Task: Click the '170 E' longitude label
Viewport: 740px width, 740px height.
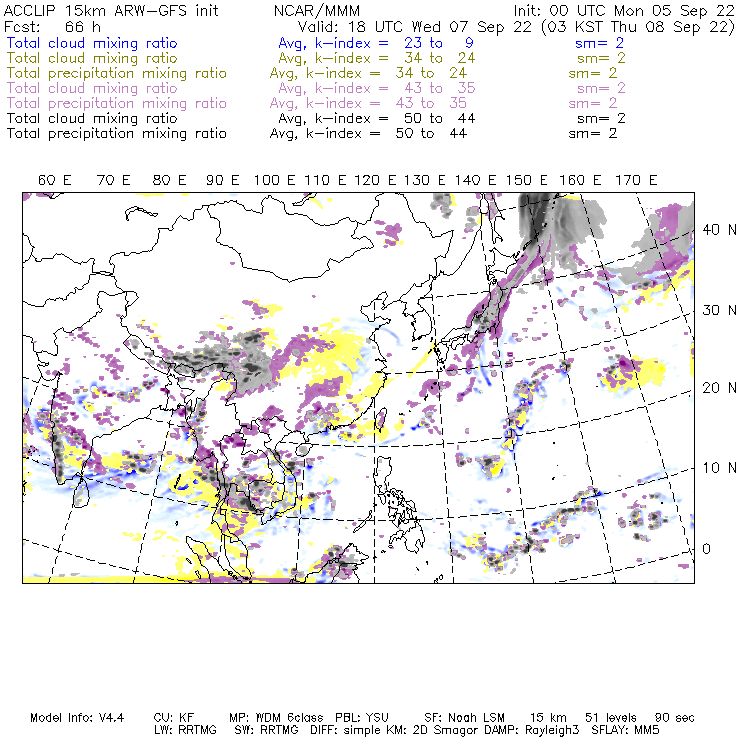Action: pos(636,180)
